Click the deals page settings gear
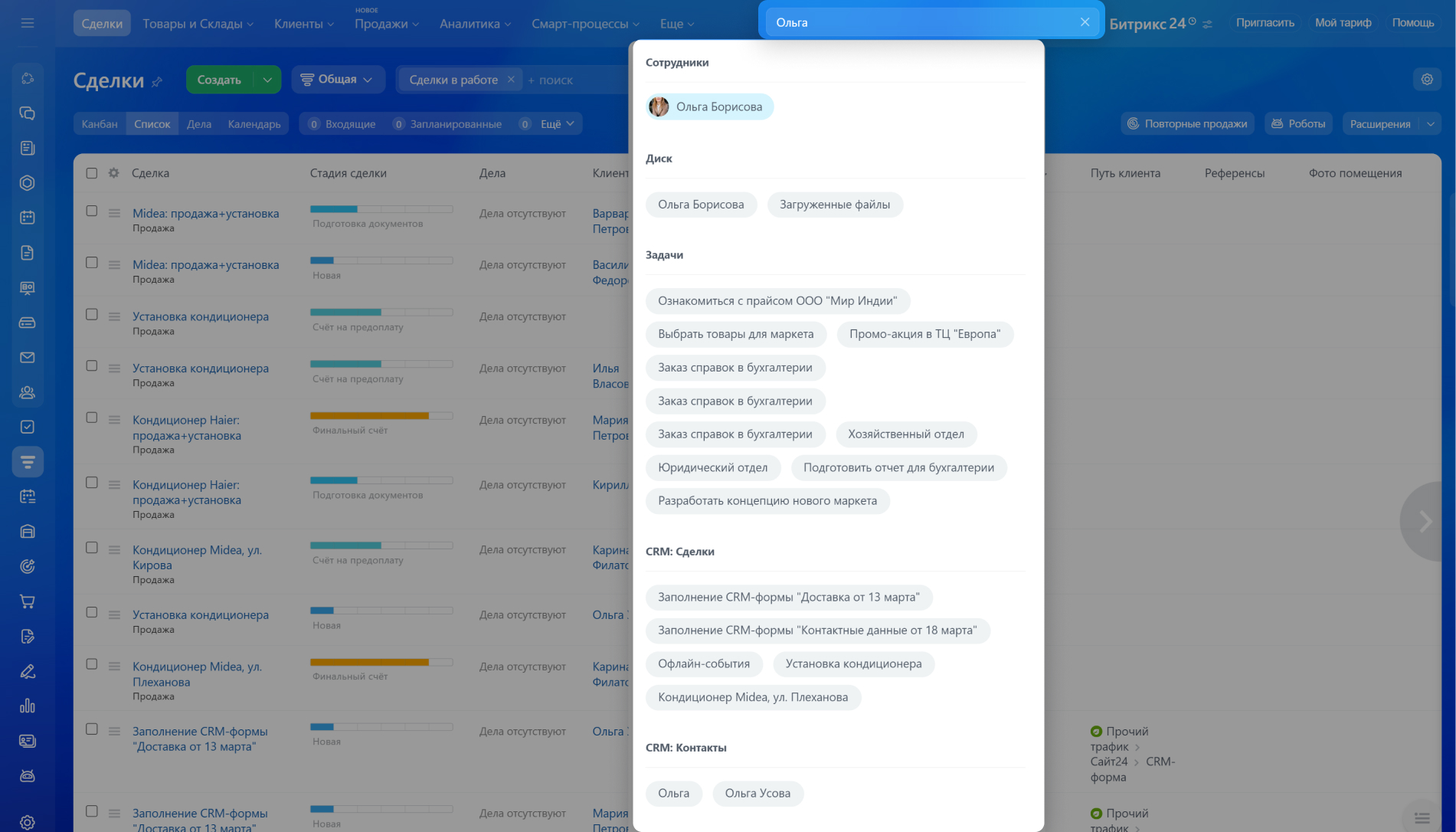The width and height of the screenshot is (1456, 832). (x=1427, y=79)
